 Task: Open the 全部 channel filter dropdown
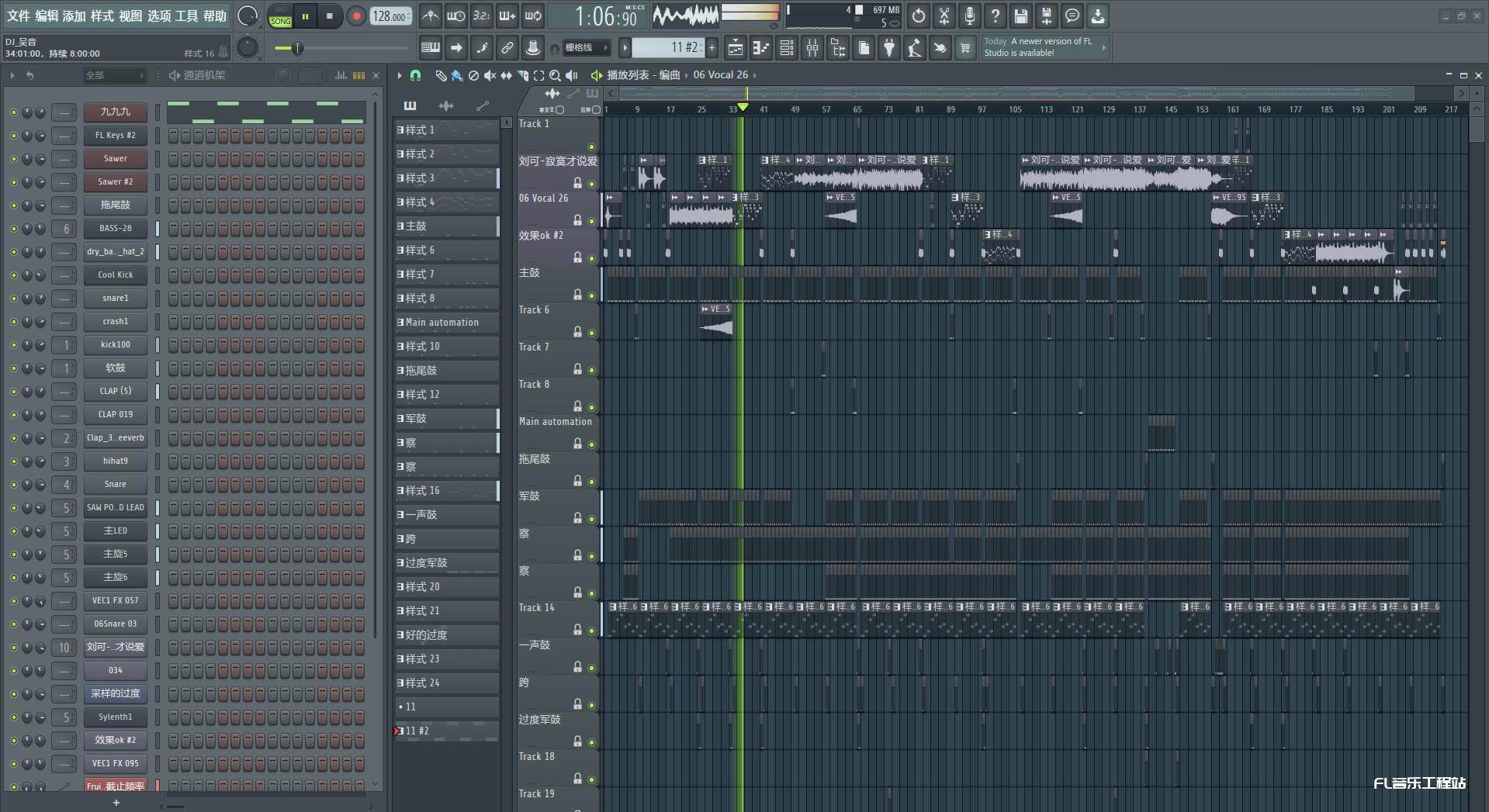pyautogui.click(x=115, y=75)
